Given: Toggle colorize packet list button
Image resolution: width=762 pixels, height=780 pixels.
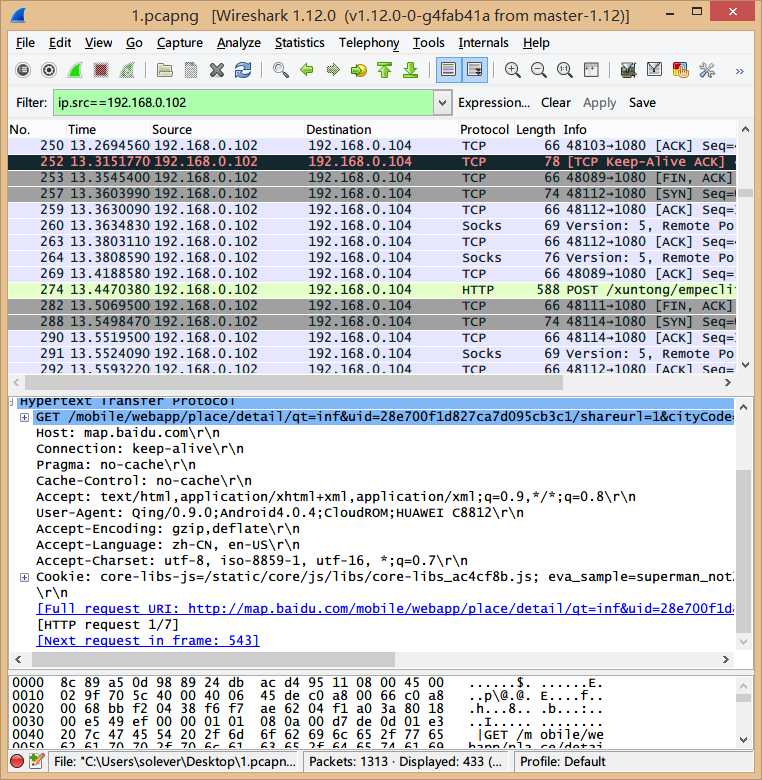Looking at the screenshot, I should 448,70.
